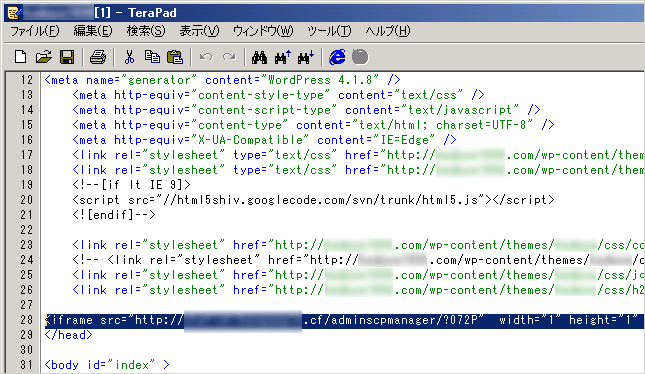Click adminscpmanager text in iframe URL
The height and width of the screenshot is (374, 645).
click(x=383, y=320)
